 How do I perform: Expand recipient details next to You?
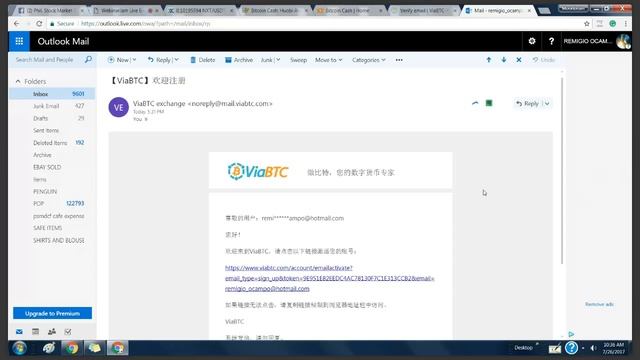[146, 119]
